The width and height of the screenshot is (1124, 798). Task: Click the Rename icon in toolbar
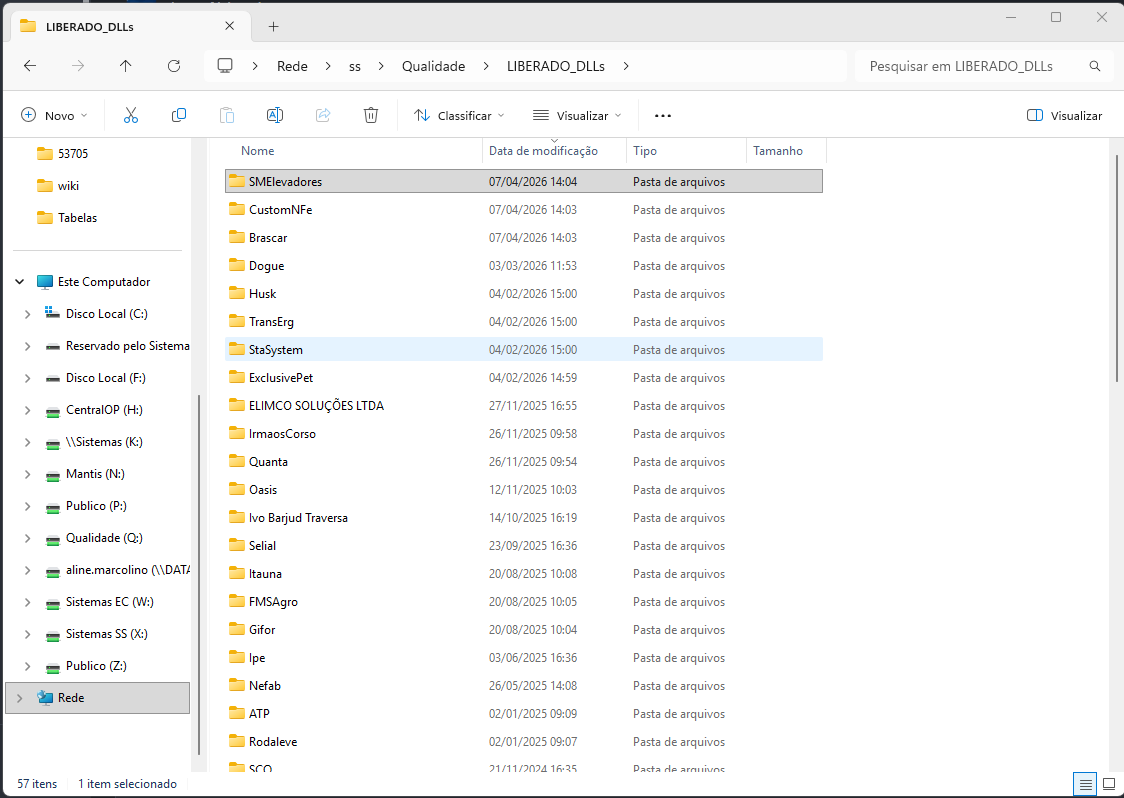pyautogui.click(x=274, y=115)
